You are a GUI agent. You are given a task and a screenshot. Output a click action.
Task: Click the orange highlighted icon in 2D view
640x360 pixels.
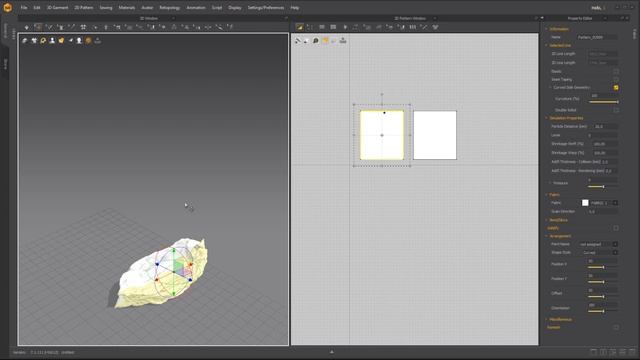tap(325, 40)
